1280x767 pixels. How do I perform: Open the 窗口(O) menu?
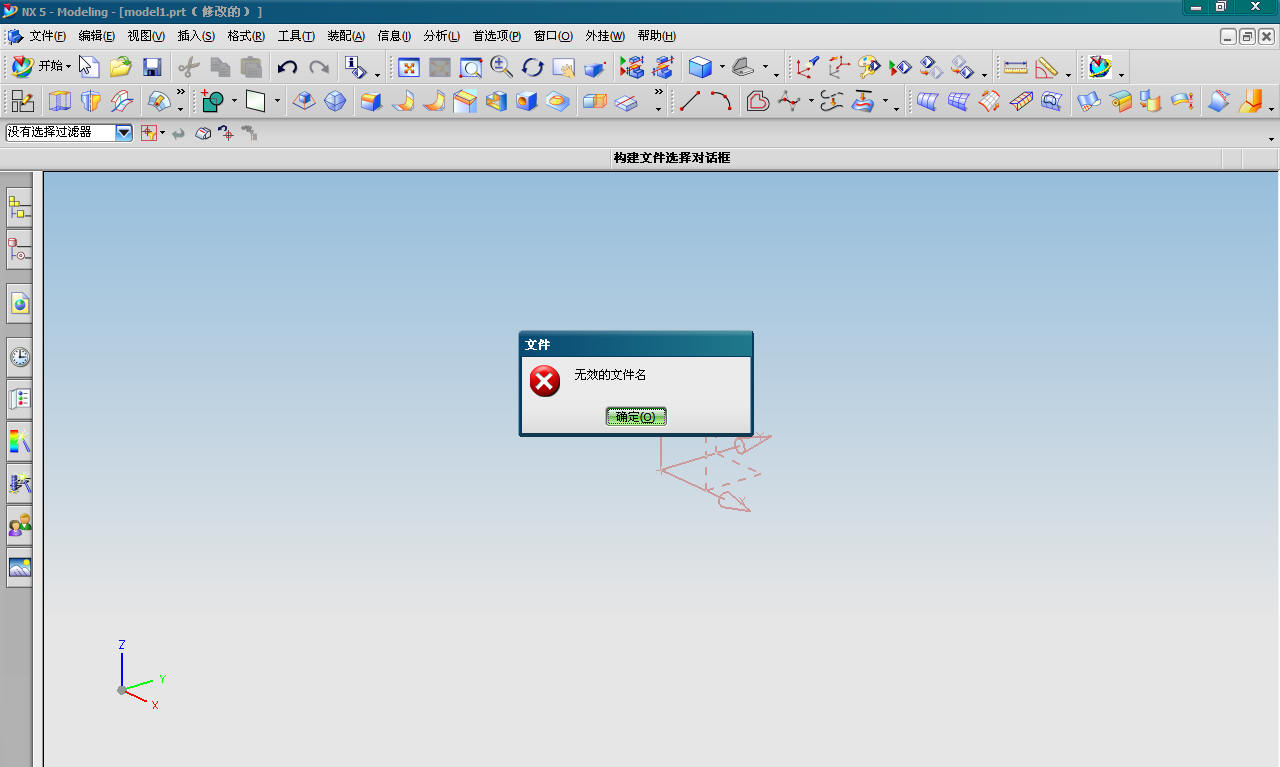553,36
